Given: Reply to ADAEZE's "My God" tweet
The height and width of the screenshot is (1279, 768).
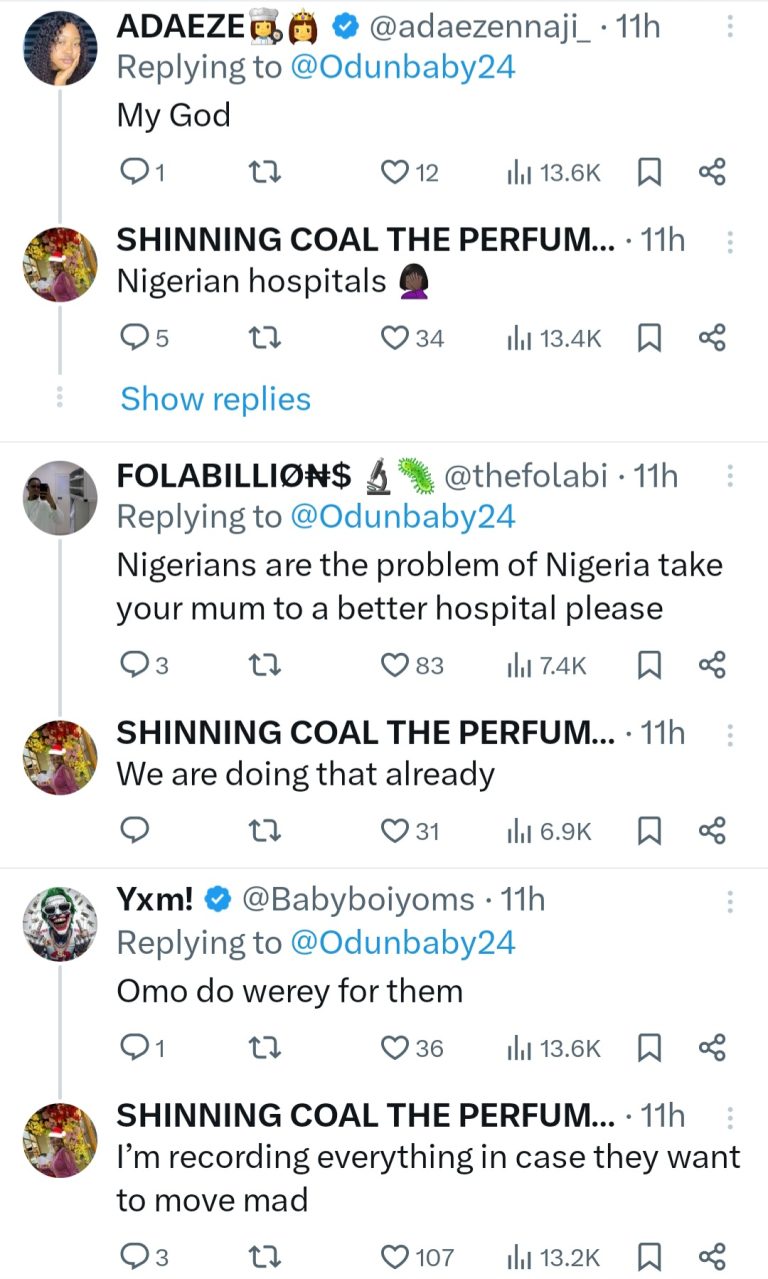Looking at the screenshot, I should point(133,173).
